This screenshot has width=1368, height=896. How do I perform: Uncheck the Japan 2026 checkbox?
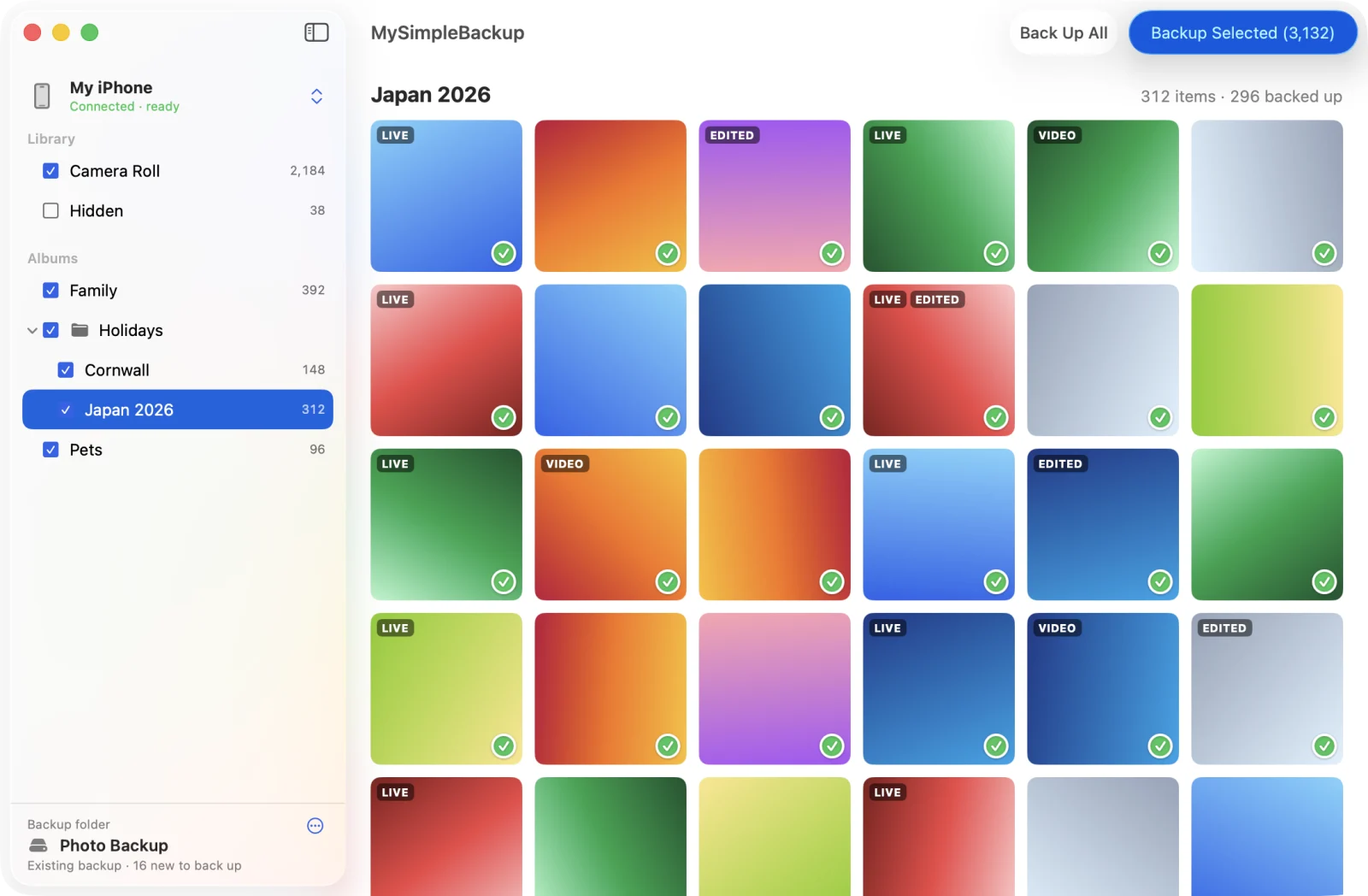[x=65, y=410]
